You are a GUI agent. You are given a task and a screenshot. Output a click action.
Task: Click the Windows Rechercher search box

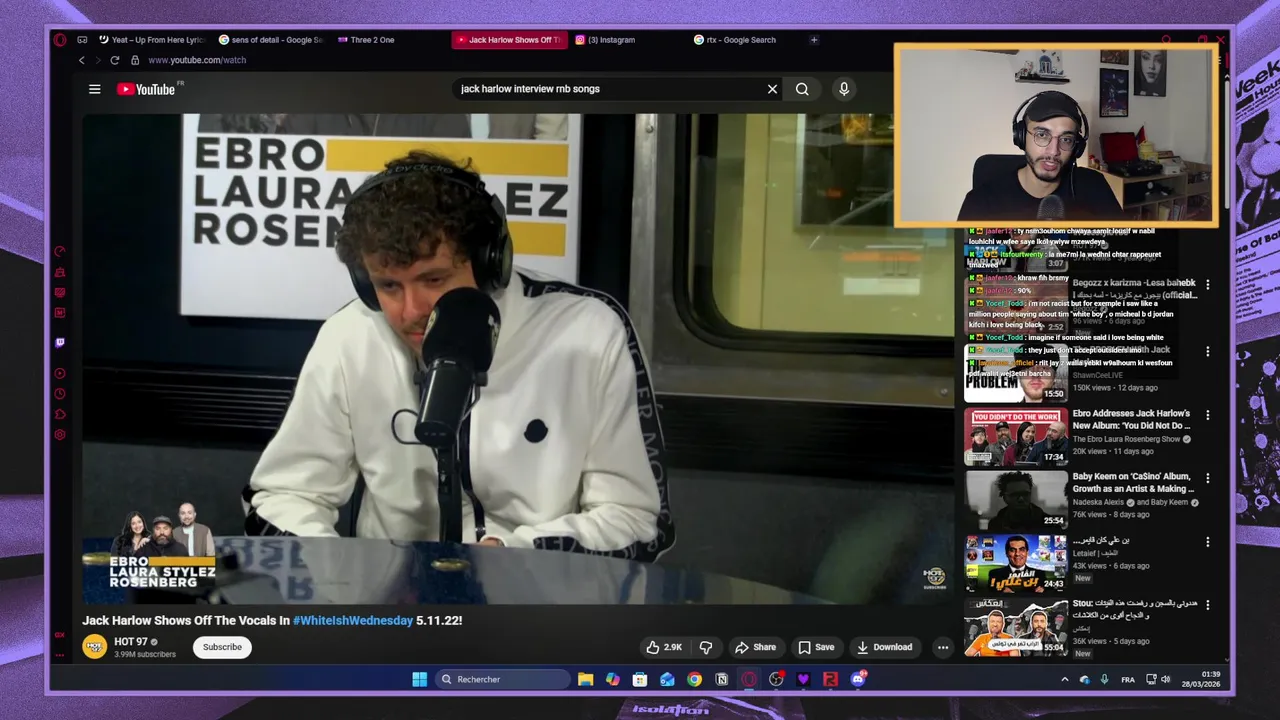click(503, 679)
